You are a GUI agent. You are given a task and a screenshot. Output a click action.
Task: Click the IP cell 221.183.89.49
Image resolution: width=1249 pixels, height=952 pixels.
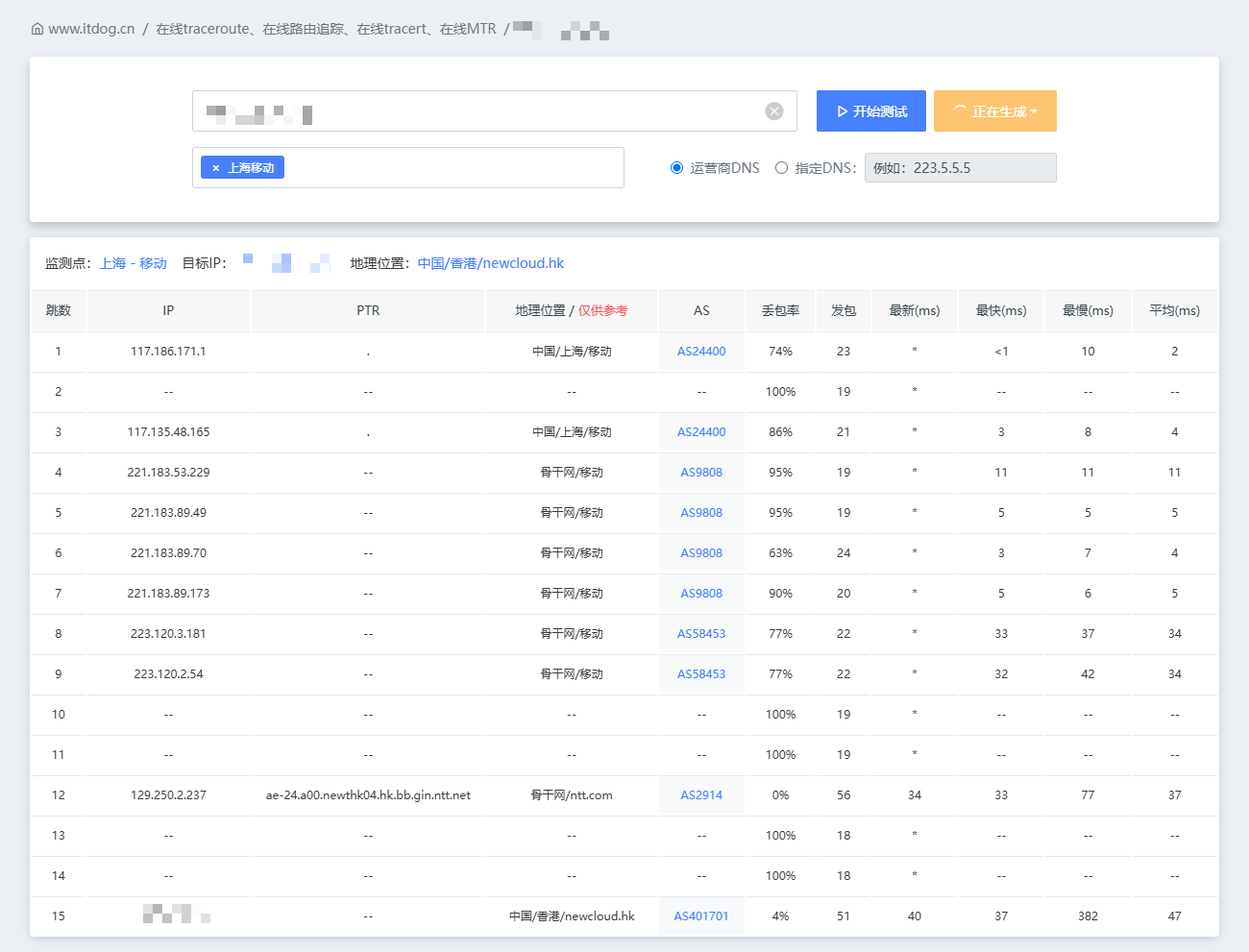(168, 513)
